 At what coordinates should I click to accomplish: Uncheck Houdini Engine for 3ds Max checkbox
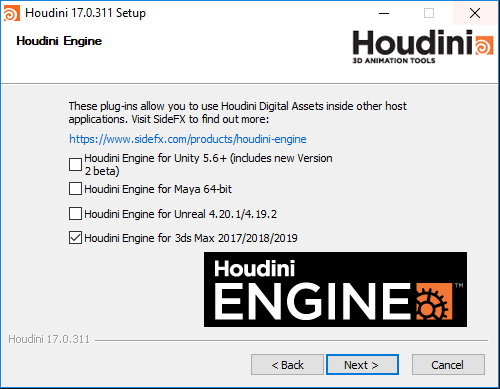(x=75, y=238)
